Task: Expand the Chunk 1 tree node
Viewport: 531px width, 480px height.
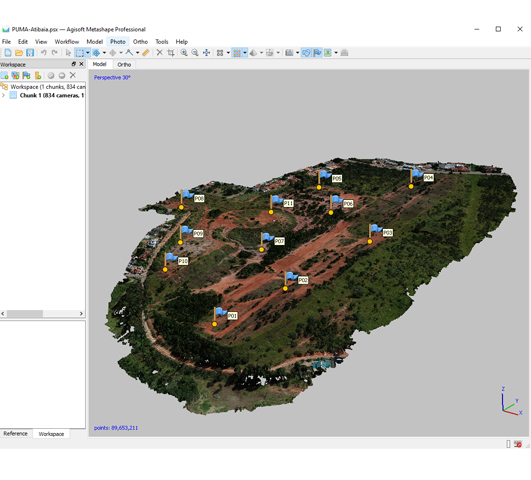Action: pyautogui.click(x=3, y=96)
